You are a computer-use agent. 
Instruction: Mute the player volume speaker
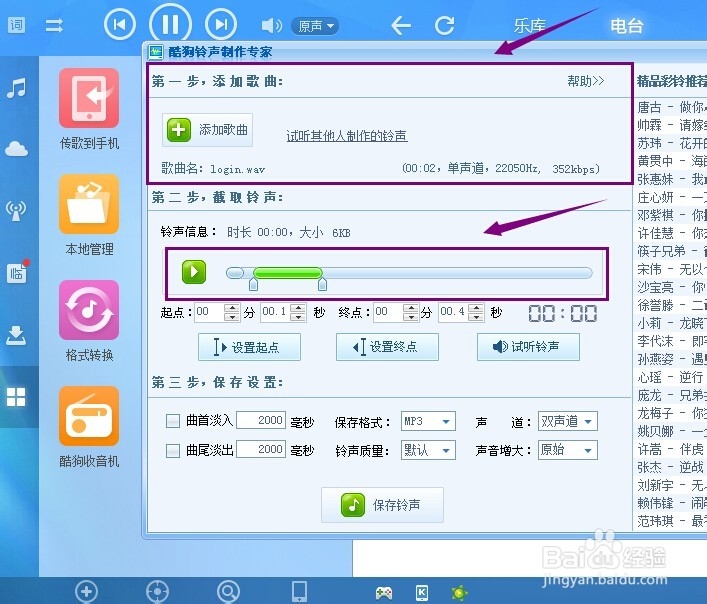pos(271,26)
